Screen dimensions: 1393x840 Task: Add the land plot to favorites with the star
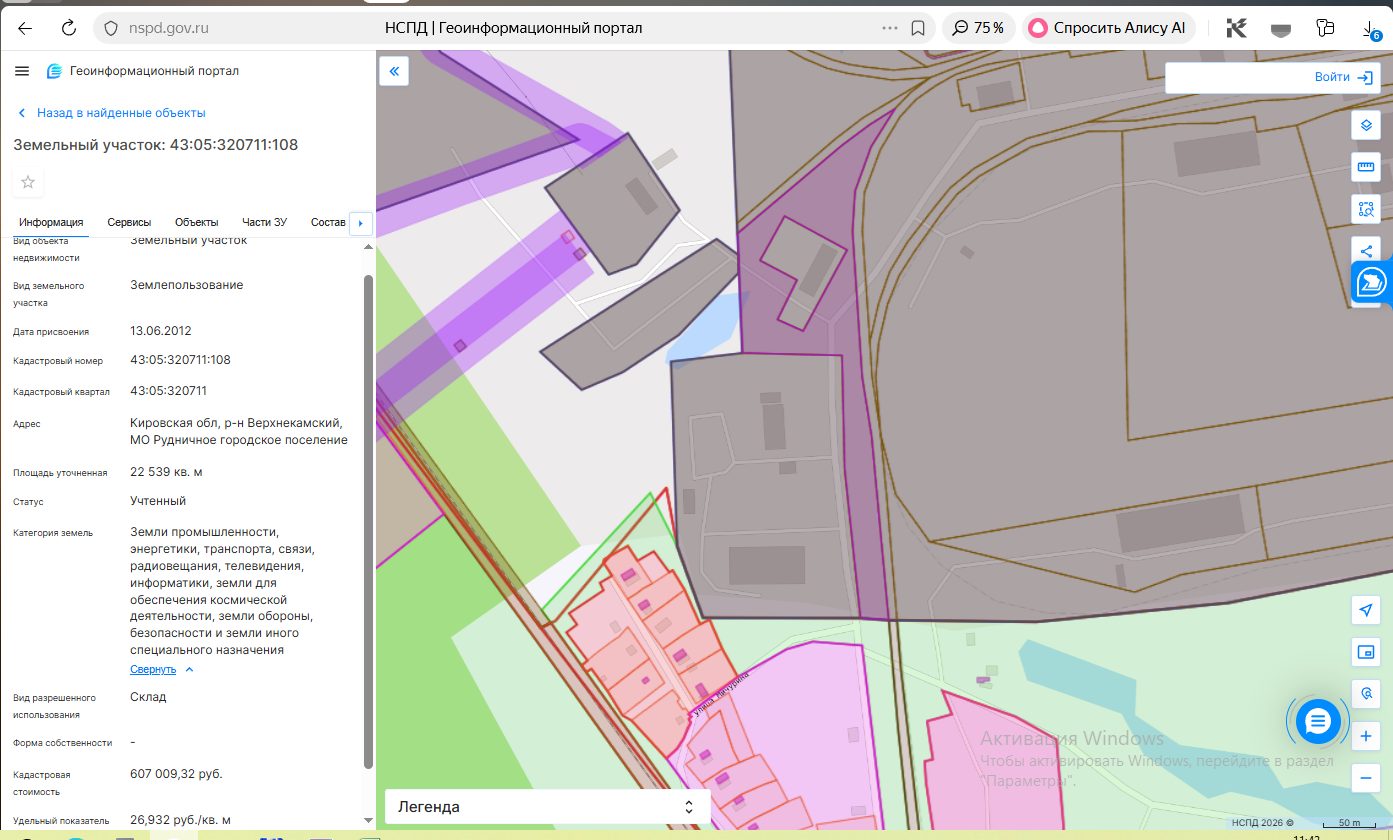[28, 182]
